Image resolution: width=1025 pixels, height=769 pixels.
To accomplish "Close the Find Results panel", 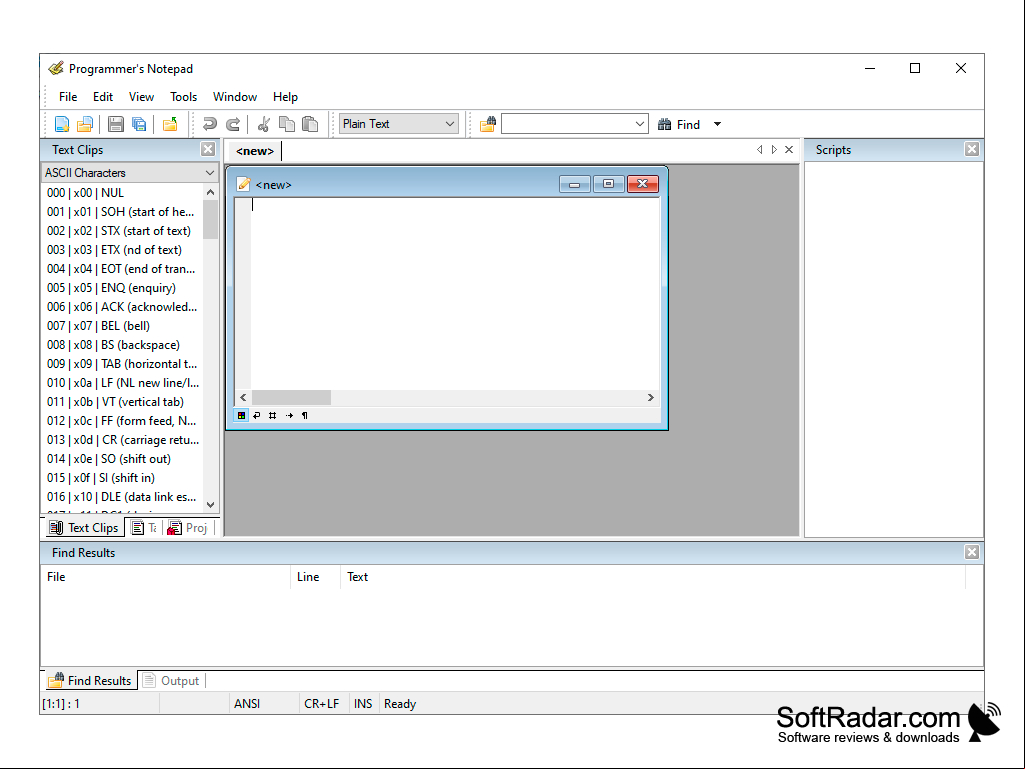I will 972,552.
